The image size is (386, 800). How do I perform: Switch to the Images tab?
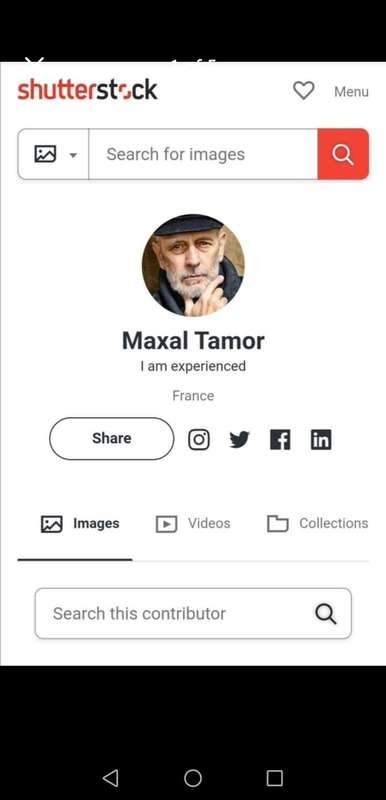[80, 523]
